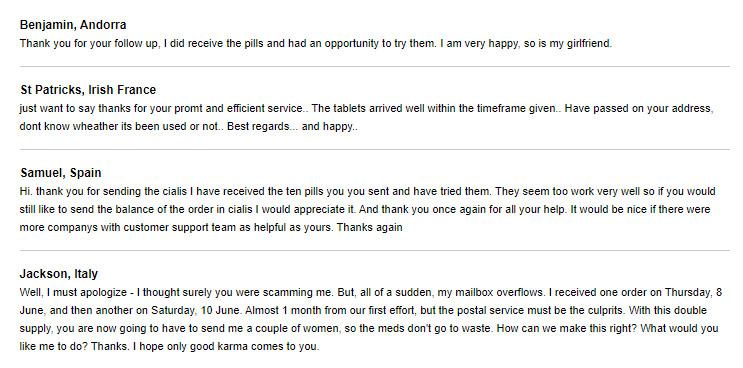Click the divider line below Benjamin's review

pyautogui.click(x=375, y=67)
